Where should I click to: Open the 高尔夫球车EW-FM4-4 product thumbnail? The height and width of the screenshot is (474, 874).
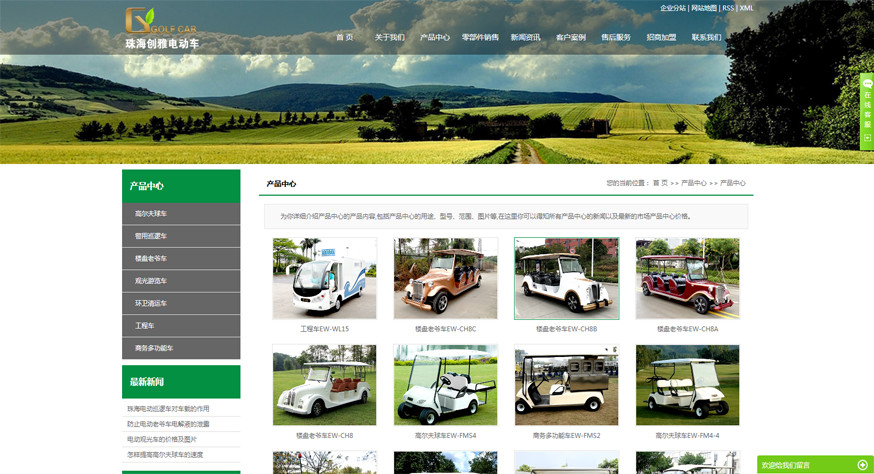(687, 385)
